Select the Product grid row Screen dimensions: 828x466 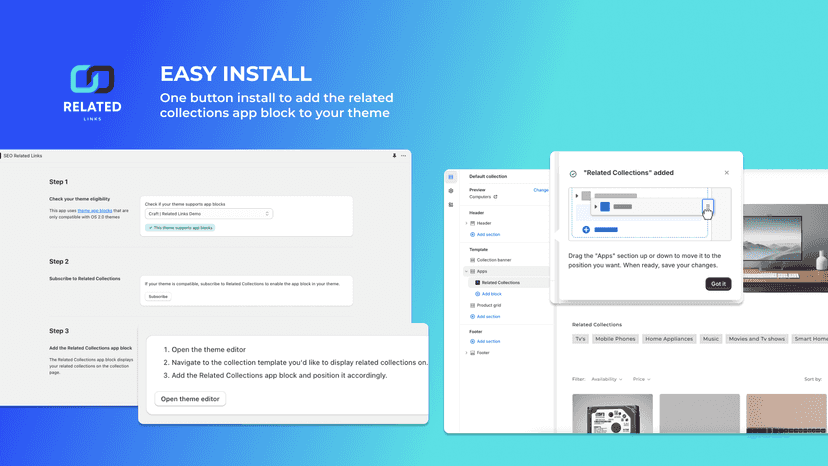click(507, 305)
